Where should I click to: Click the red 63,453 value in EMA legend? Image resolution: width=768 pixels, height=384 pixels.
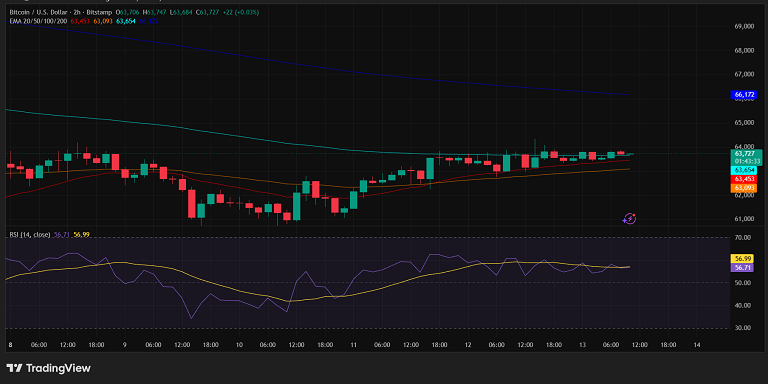(79, 21)
